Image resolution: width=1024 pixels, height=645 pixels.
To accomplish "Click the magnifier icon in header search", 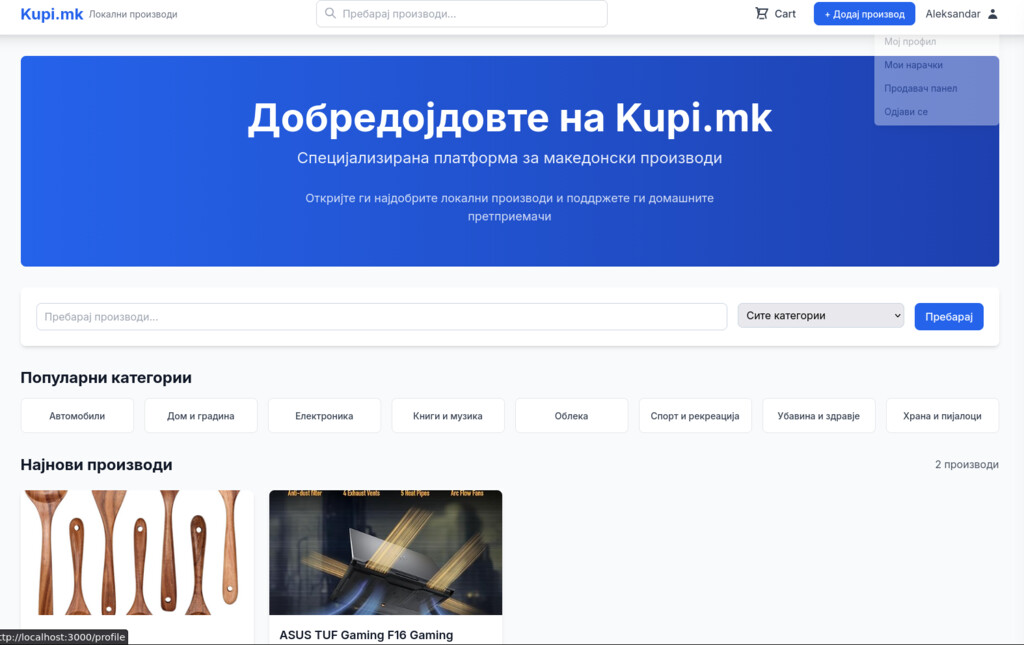I will (x=330, y=14).
